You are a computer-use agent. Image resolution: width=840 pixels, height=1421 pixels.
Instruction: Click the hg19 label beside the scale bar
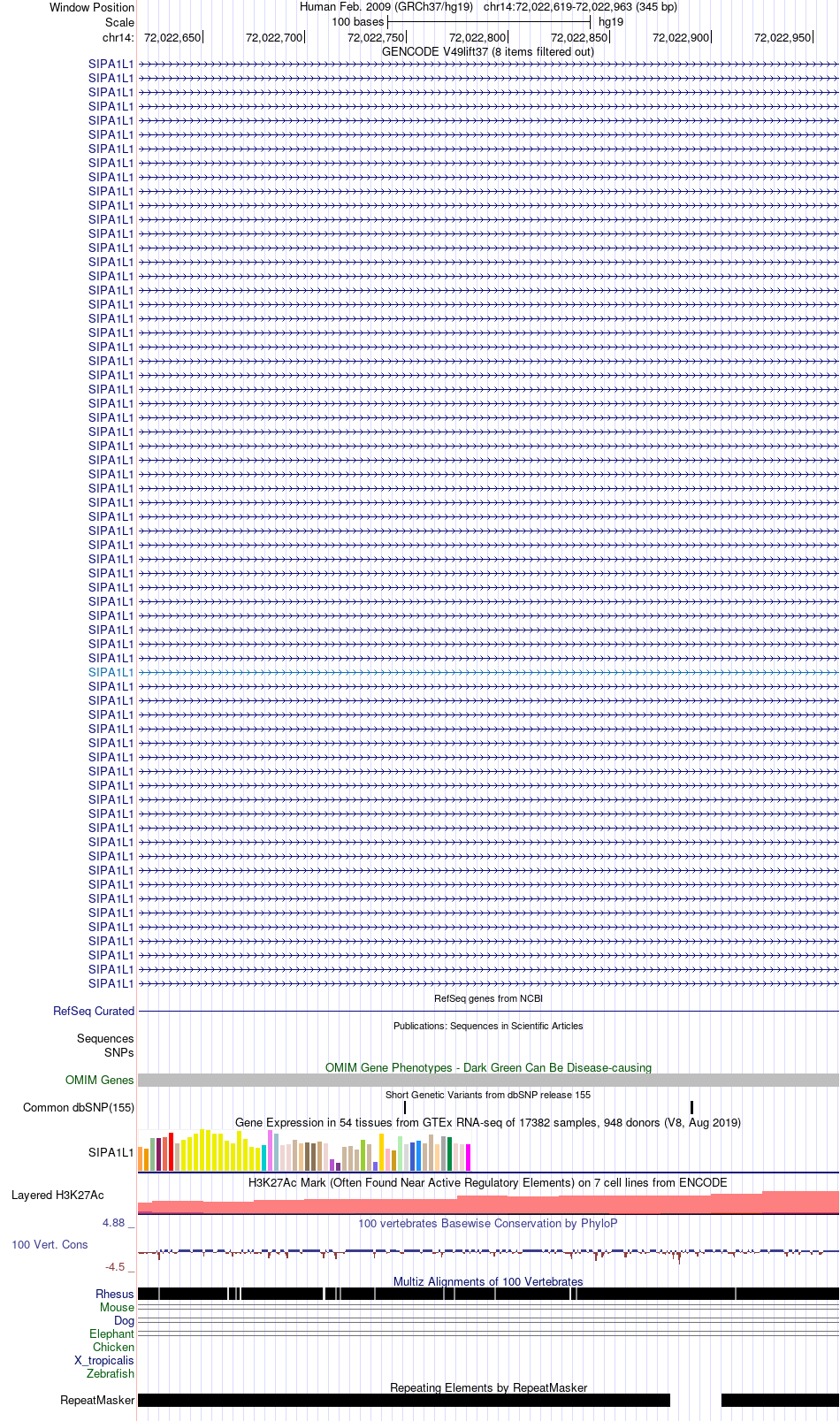coord(611,22)
